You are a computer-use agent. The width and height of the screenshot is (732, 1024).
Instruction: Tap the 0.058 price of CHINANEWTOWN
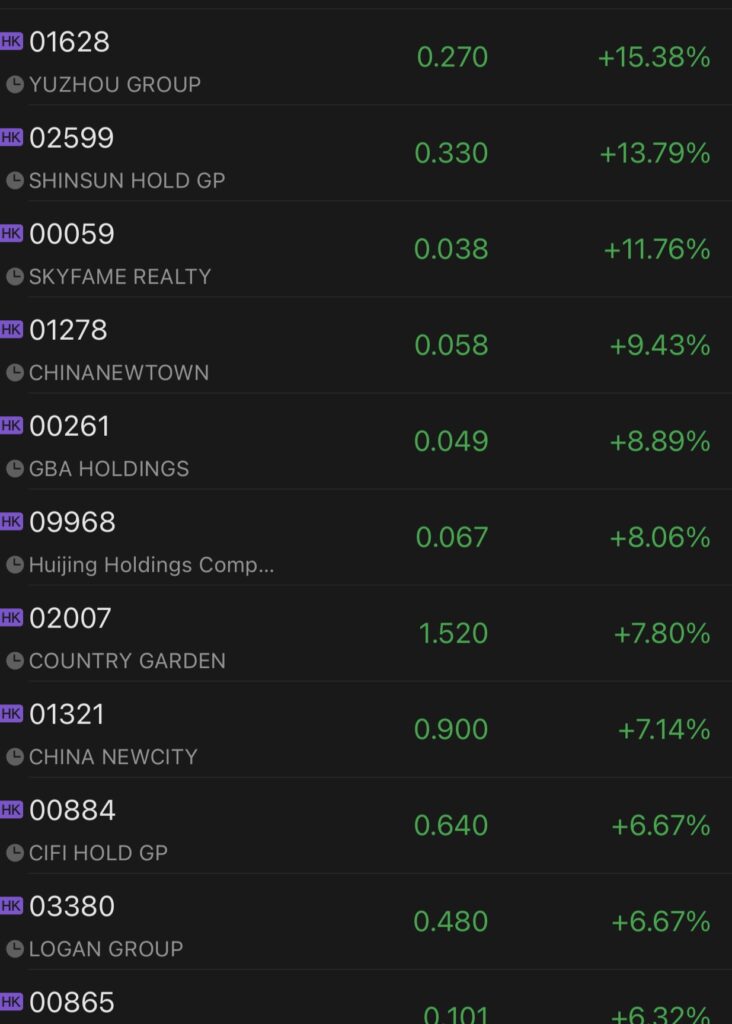coord(451,345)
